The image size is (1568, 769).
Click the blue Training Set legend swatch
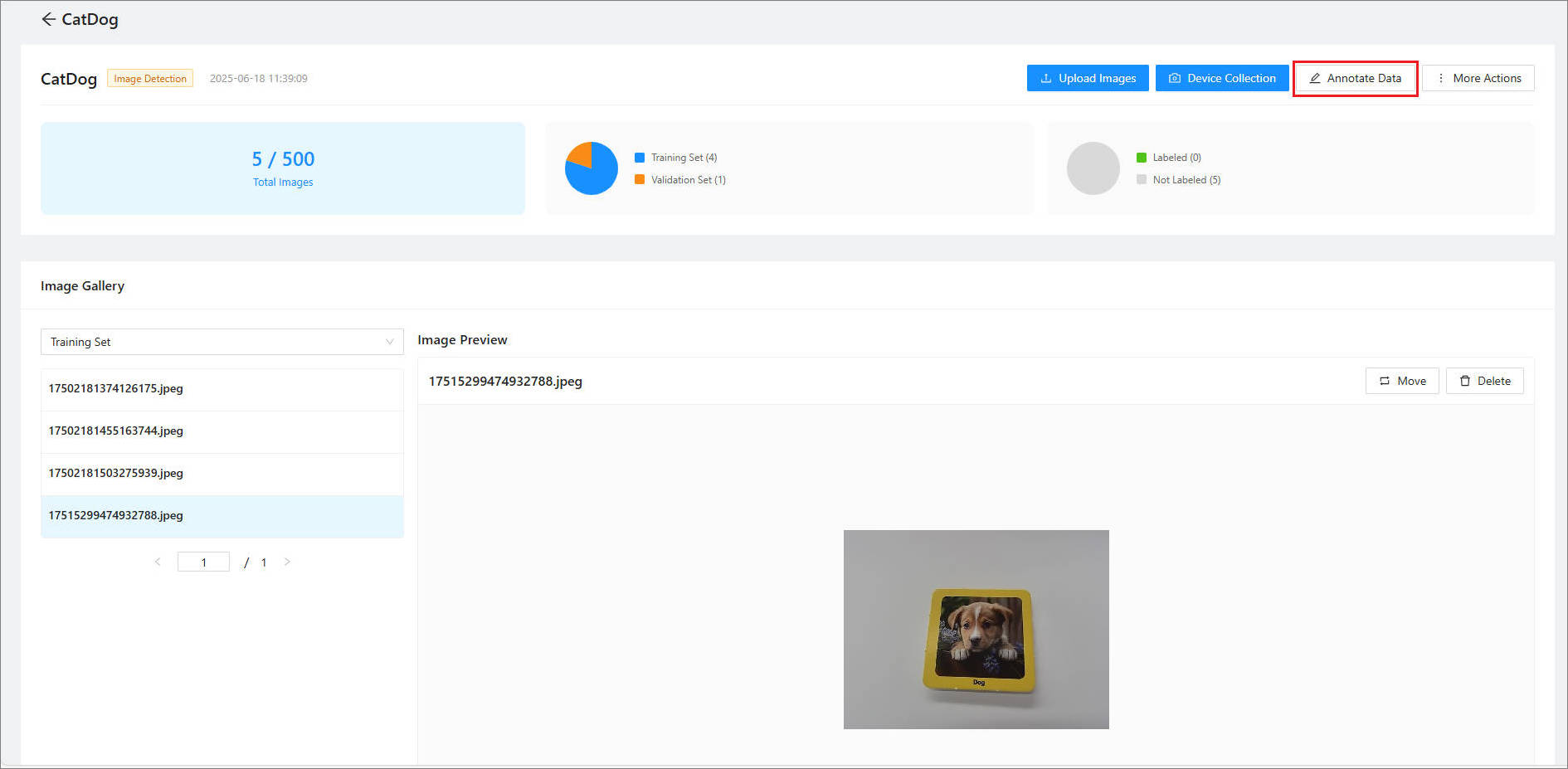click(640, 158)
